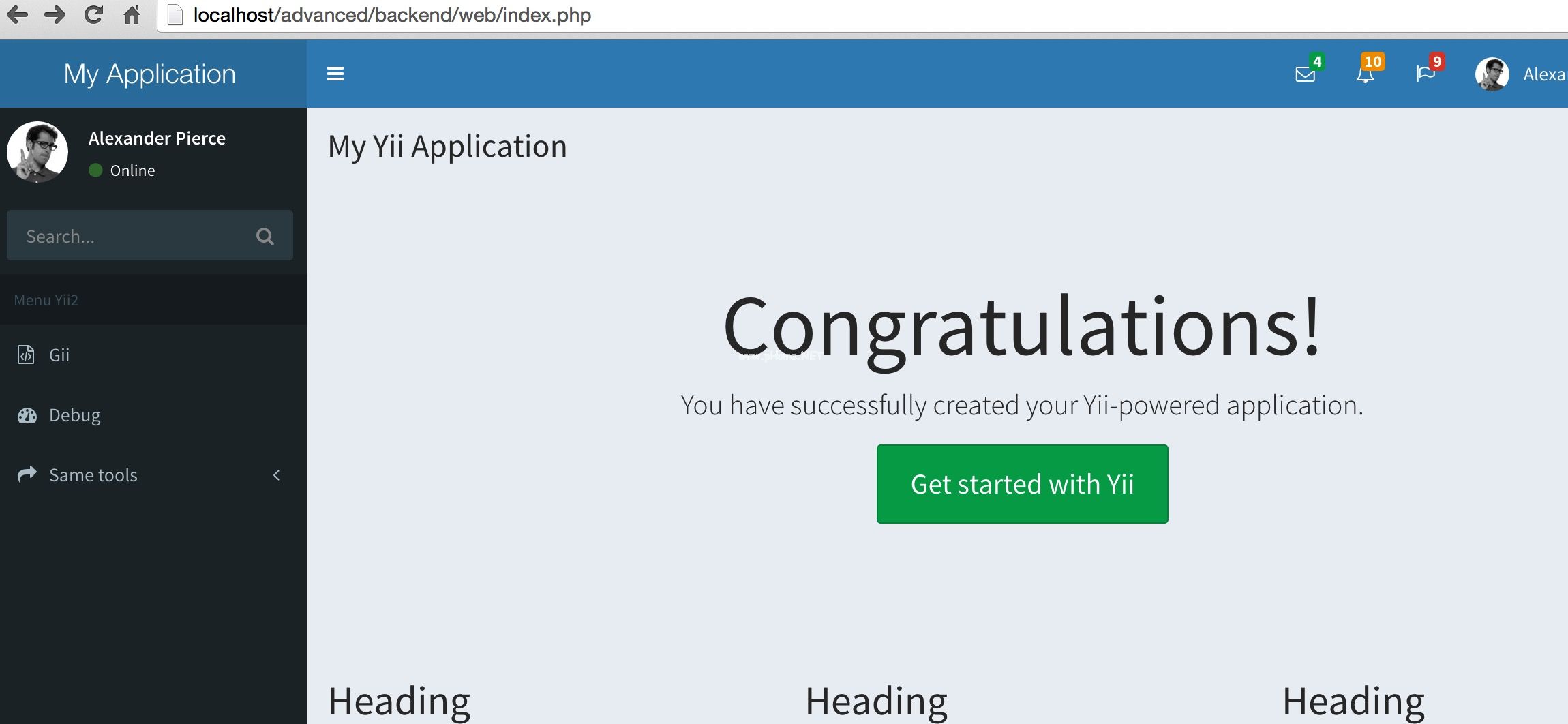The width and height of the screenshot is (1568, 724).
Task: Click the My Application logo link
Action: 150,74
